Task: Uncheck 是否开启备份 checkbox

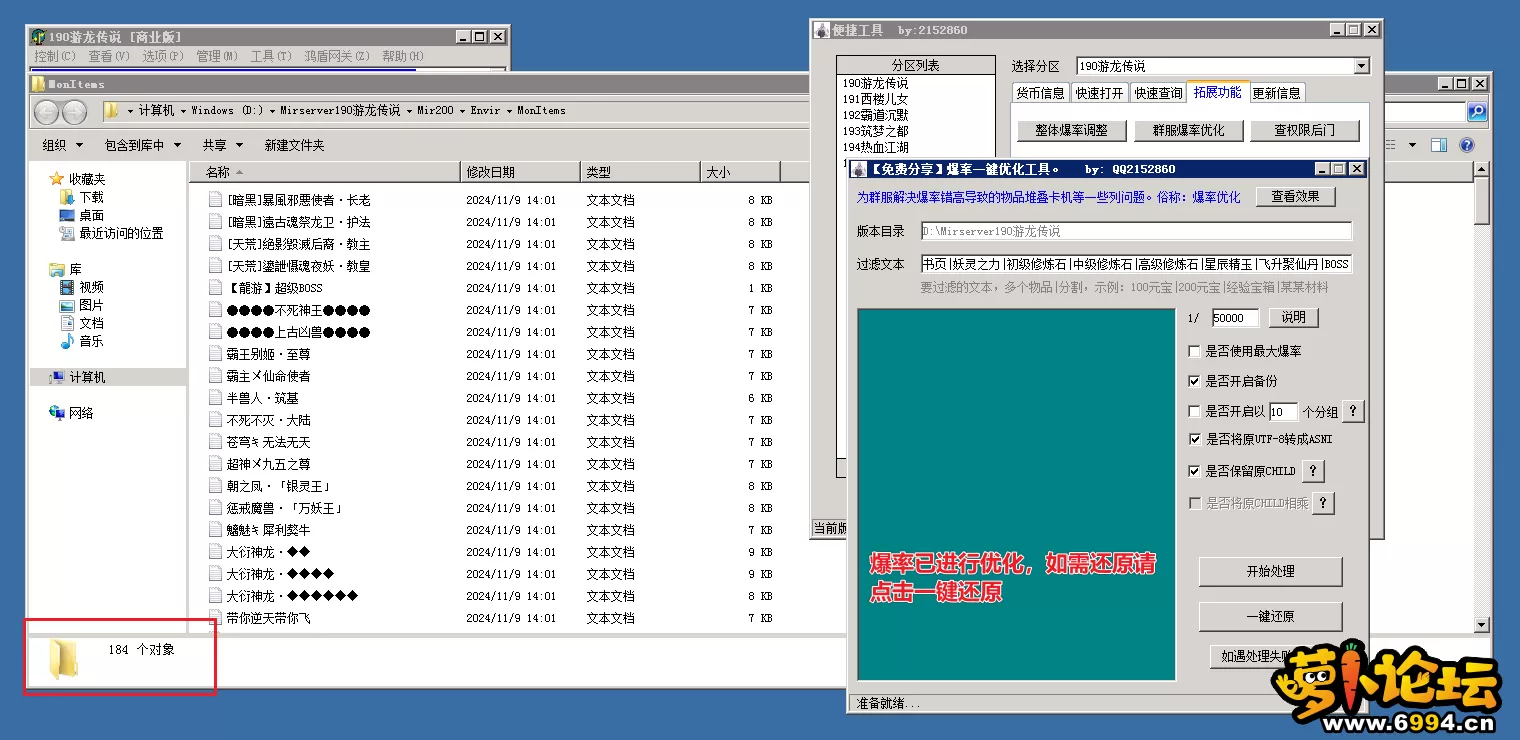Action: click(1194, 382)
